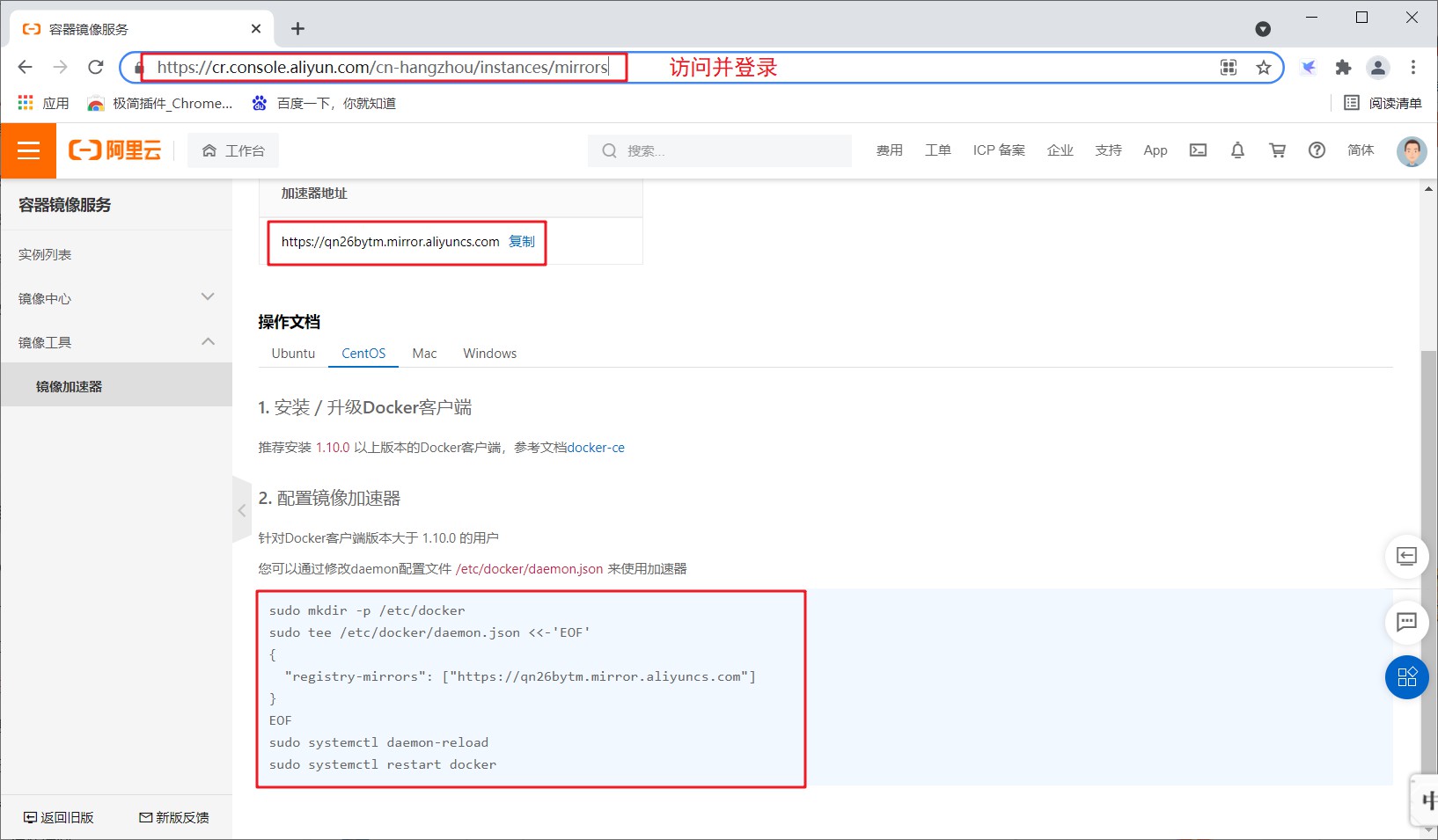Switch to the Mac tab
The height and width of the screenshot is (840, 1438).
point(424,354)
